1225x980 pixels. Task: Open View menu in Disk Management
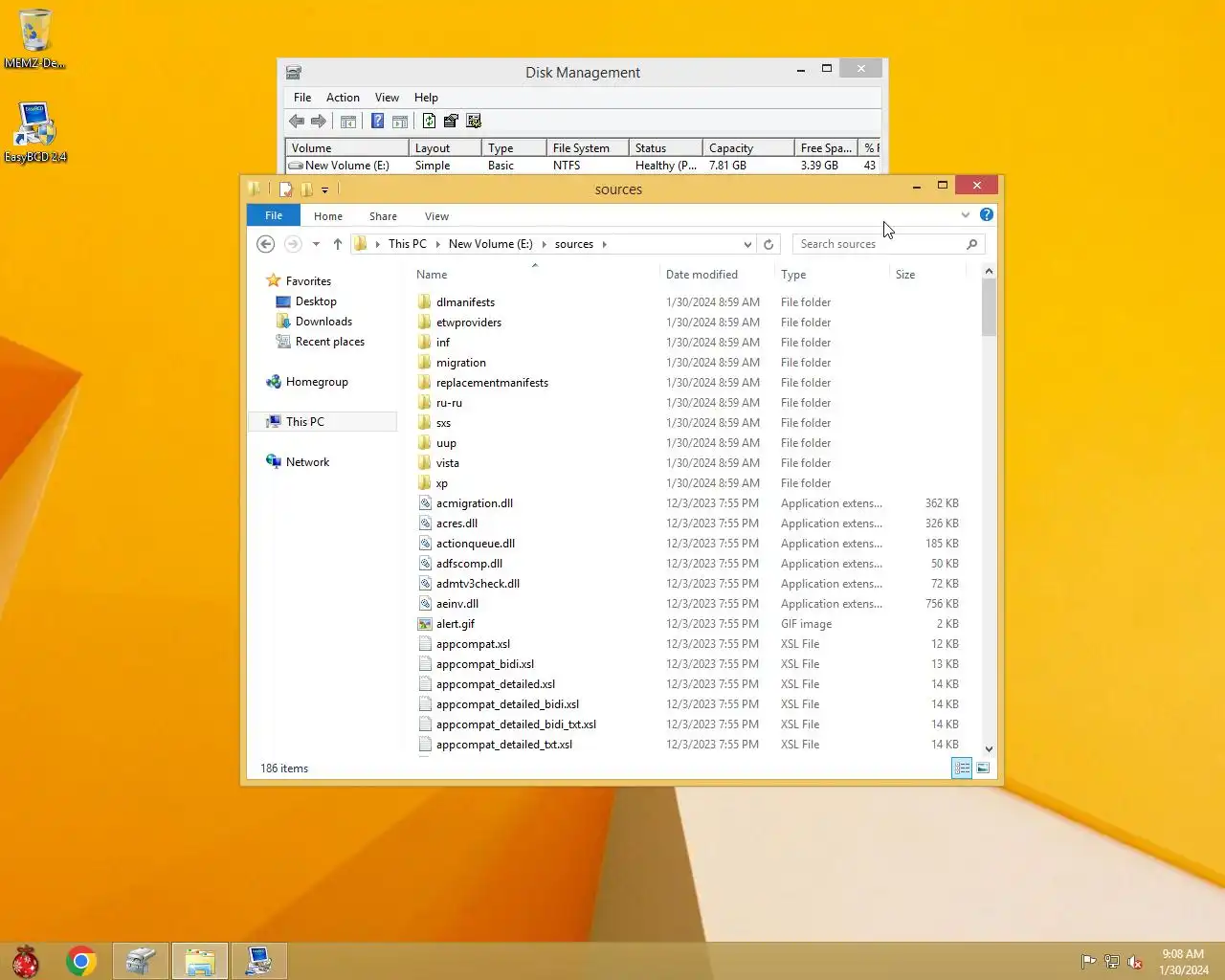point(387,98)
